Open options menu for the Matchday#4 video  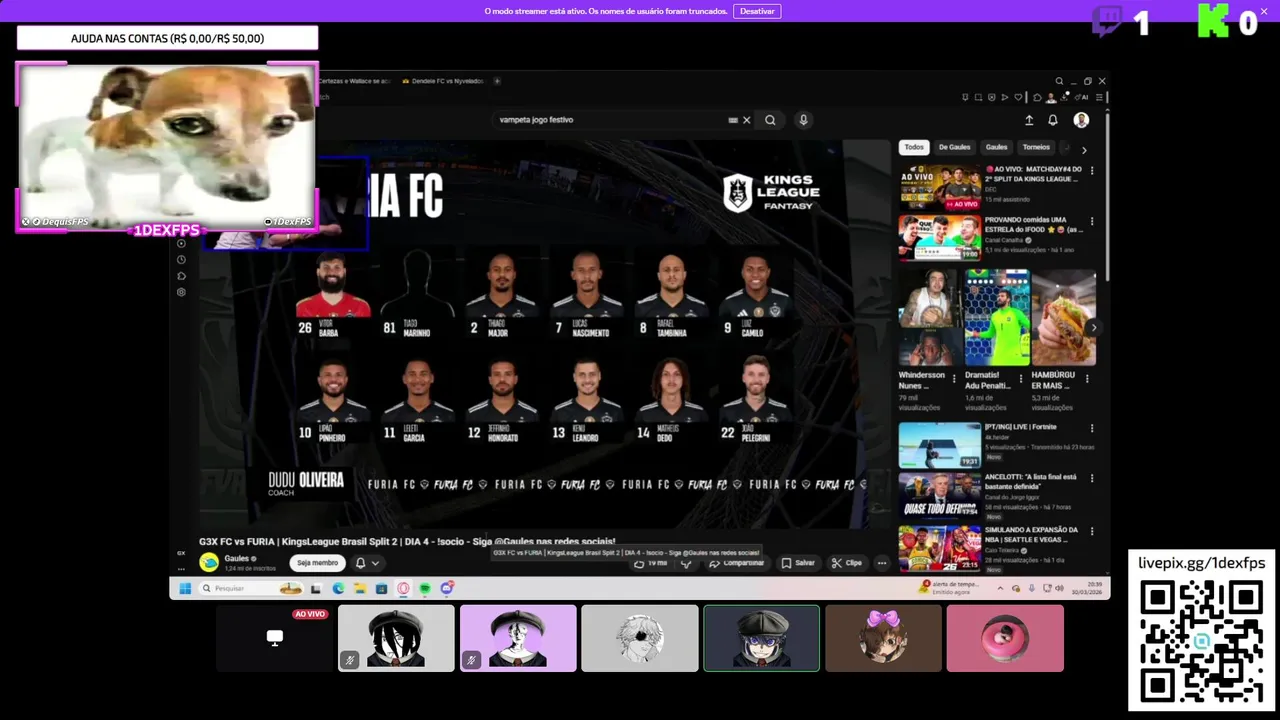[x=1091, y=171]
